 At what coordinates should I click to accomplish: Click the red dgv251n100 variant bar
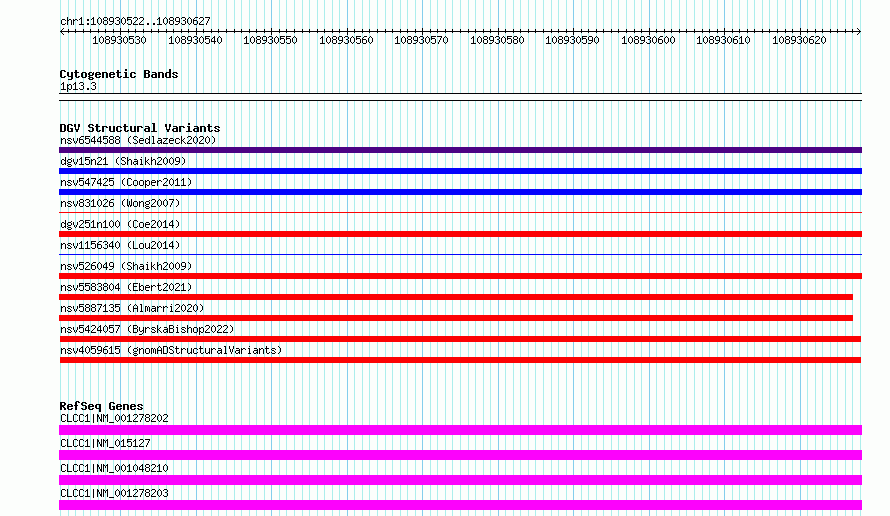point(460,234)
